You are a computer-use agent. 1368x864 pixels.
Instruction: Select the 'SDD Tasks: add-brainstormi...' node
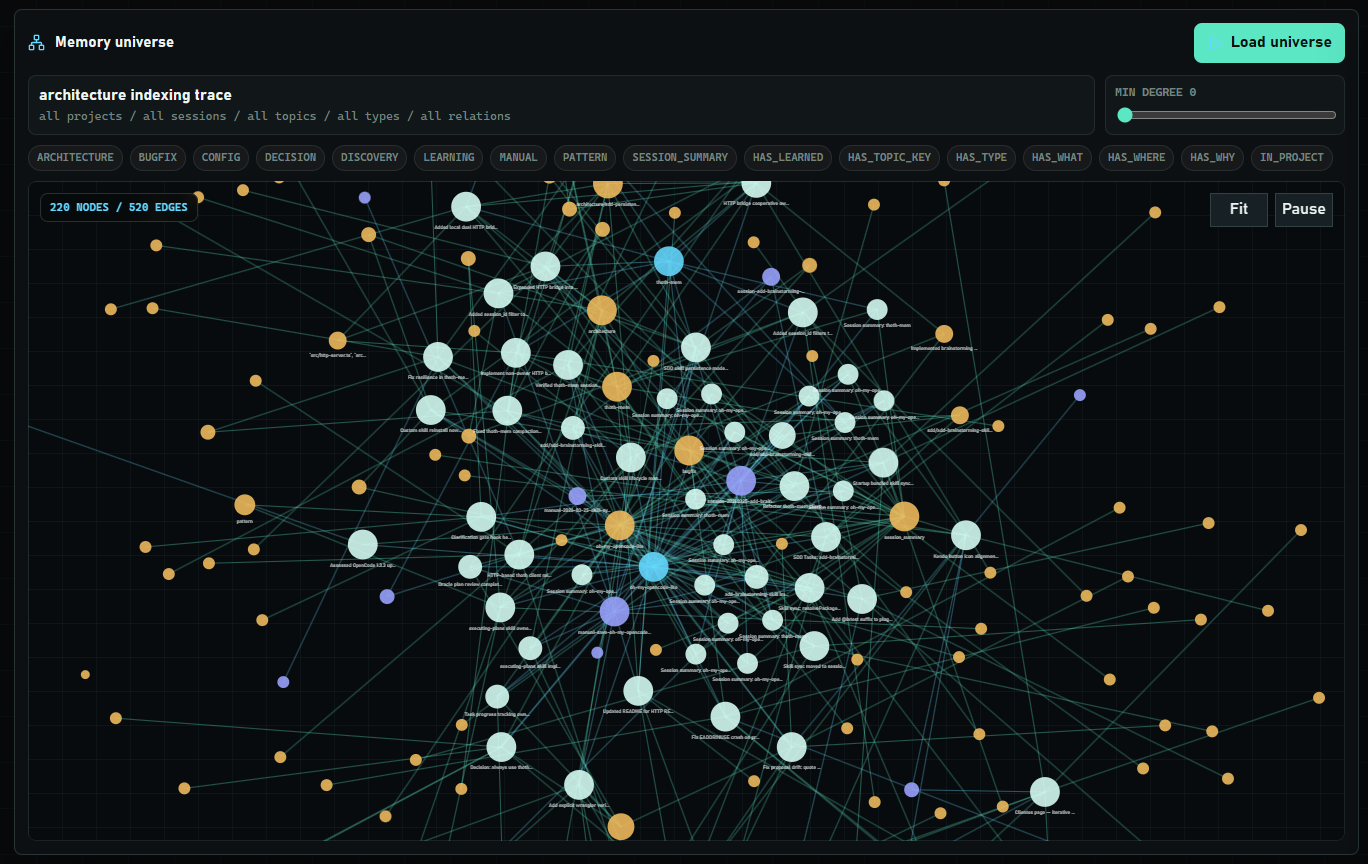pos(826,537)
